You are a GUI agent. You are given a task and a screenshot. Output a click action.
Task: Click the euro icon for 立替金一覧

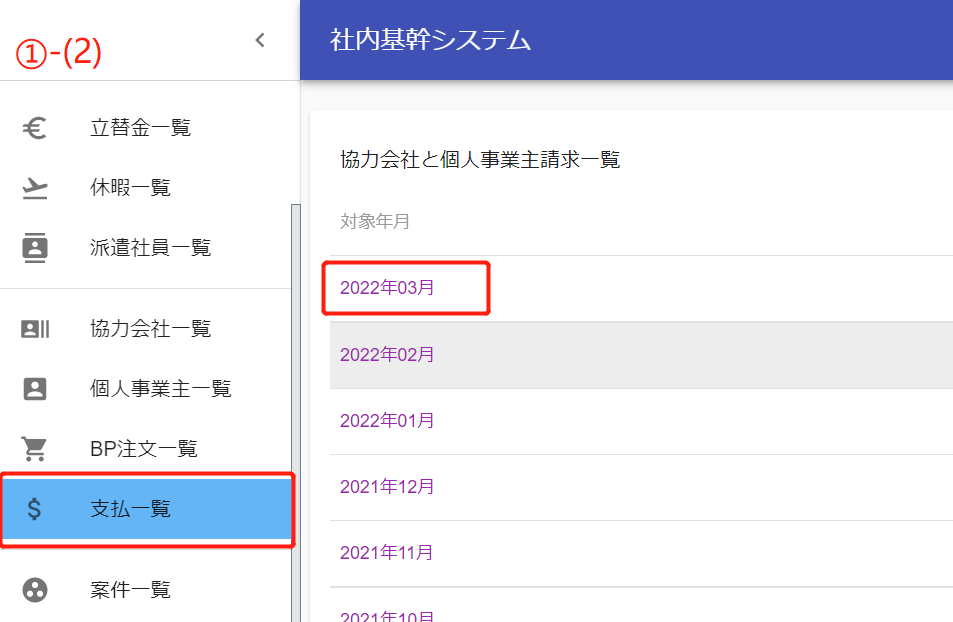coord(35,128)
